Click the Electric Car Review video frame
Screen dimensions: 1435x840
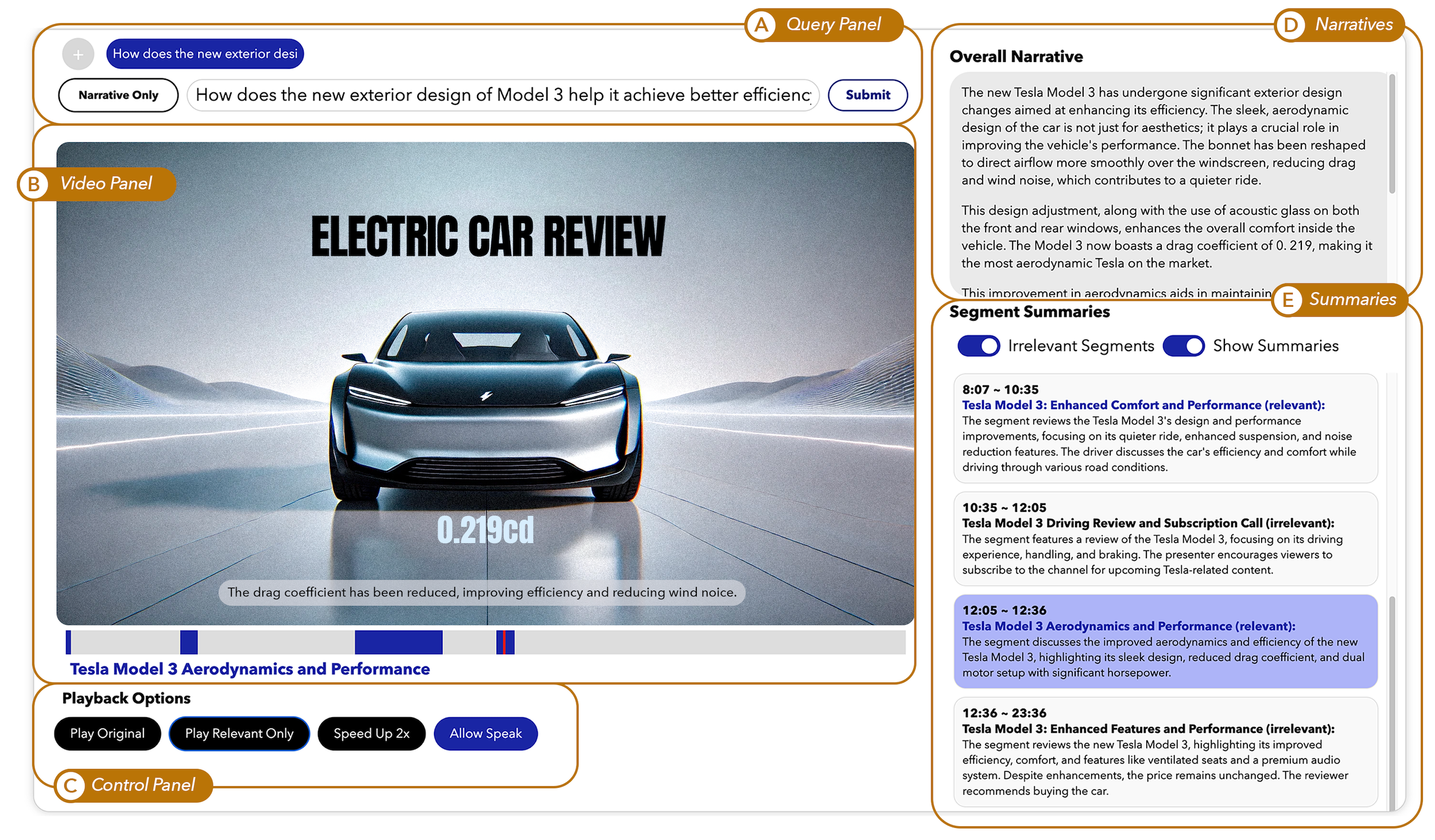pos(485,383)
